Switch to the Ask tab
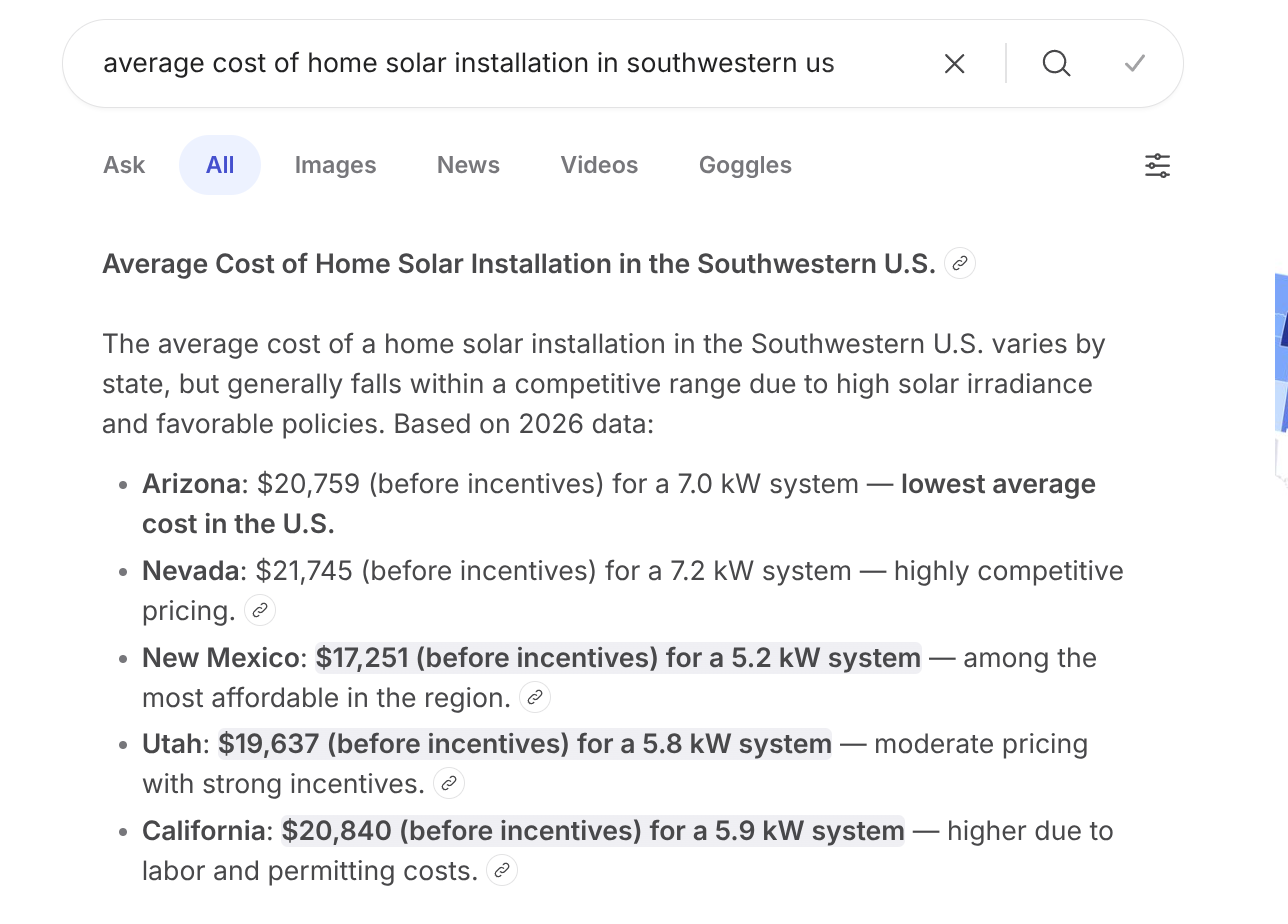Viewport: 1288px width, 924px height. point(124,166)
